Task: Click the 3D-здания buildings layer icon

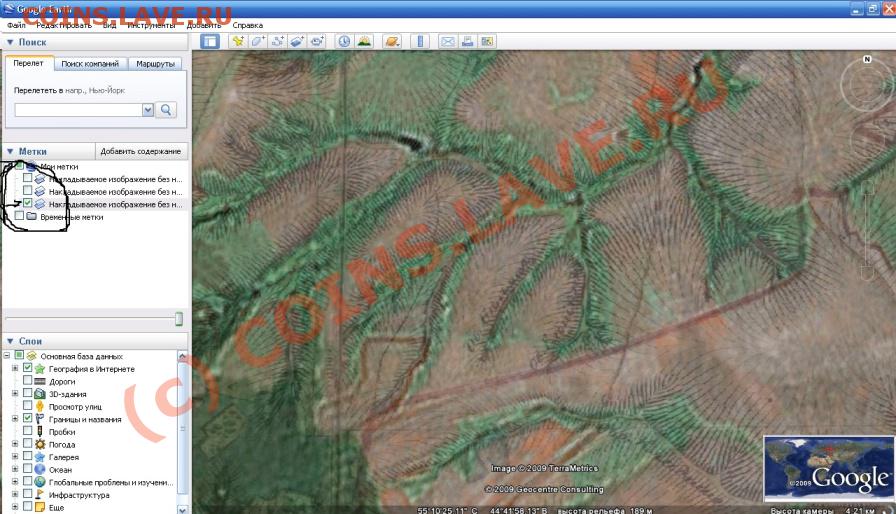Action: (39, 393)
